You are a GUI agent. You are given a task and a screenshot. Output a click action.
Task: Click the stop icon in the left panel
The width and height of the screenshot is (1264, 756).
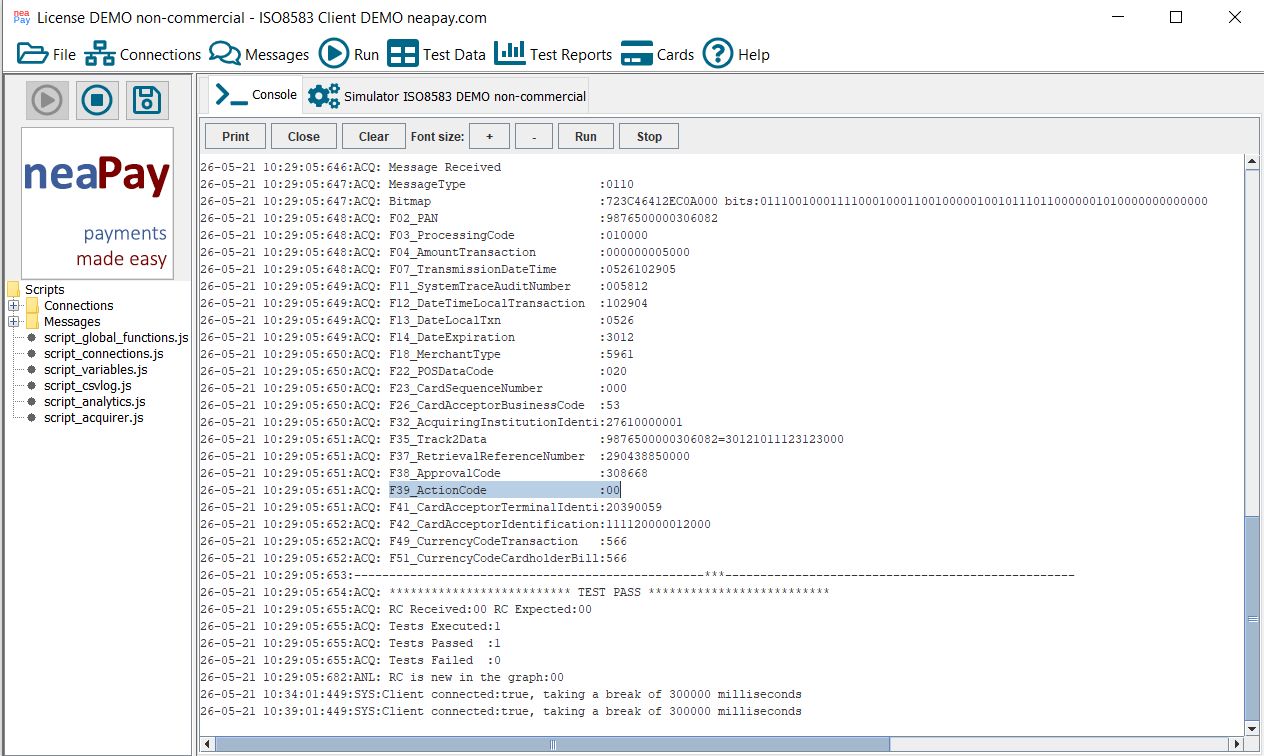tap(97, 100)
